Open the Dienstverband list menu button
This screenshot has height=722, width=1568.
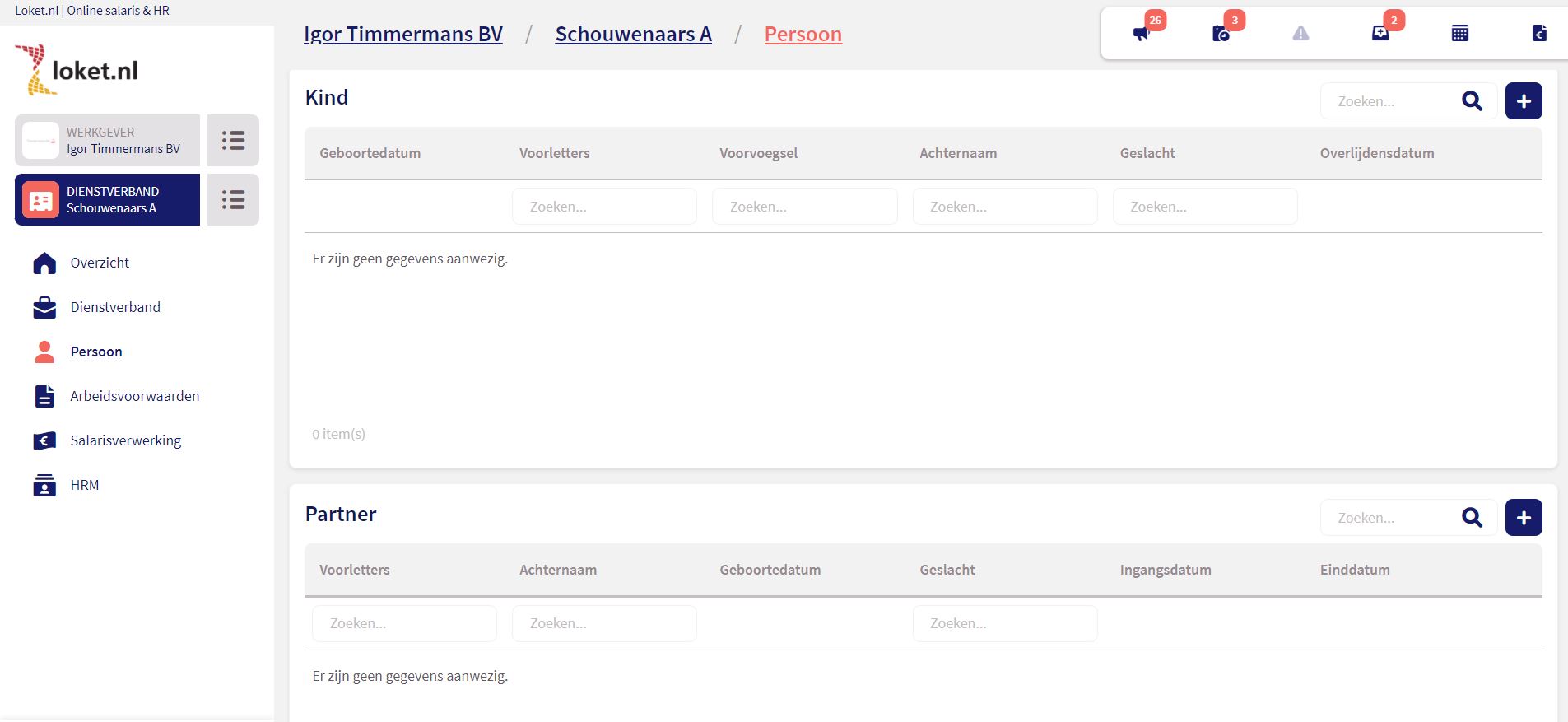pos(233,200)
